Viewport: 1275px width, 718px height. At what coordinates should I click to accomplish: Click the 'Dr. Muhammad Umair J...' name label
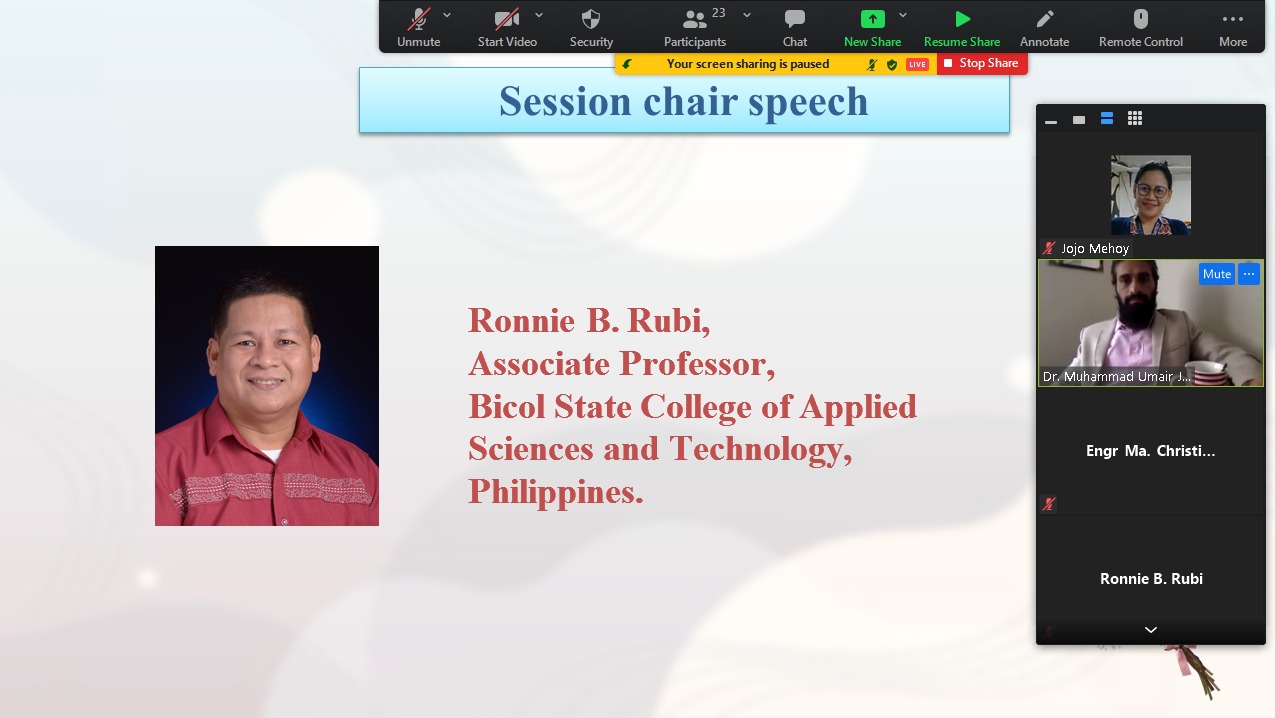pyautogui.click(x=1117, y=377)
